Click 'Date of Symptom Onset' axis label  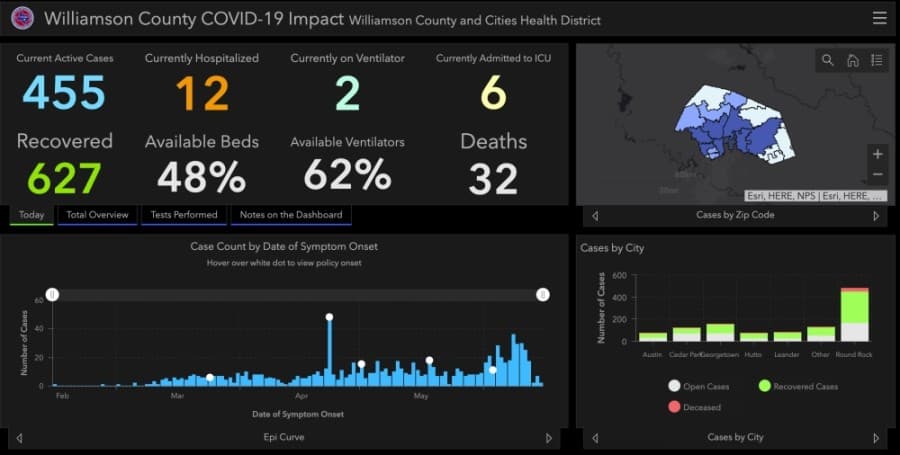click(x=297, y=414)
